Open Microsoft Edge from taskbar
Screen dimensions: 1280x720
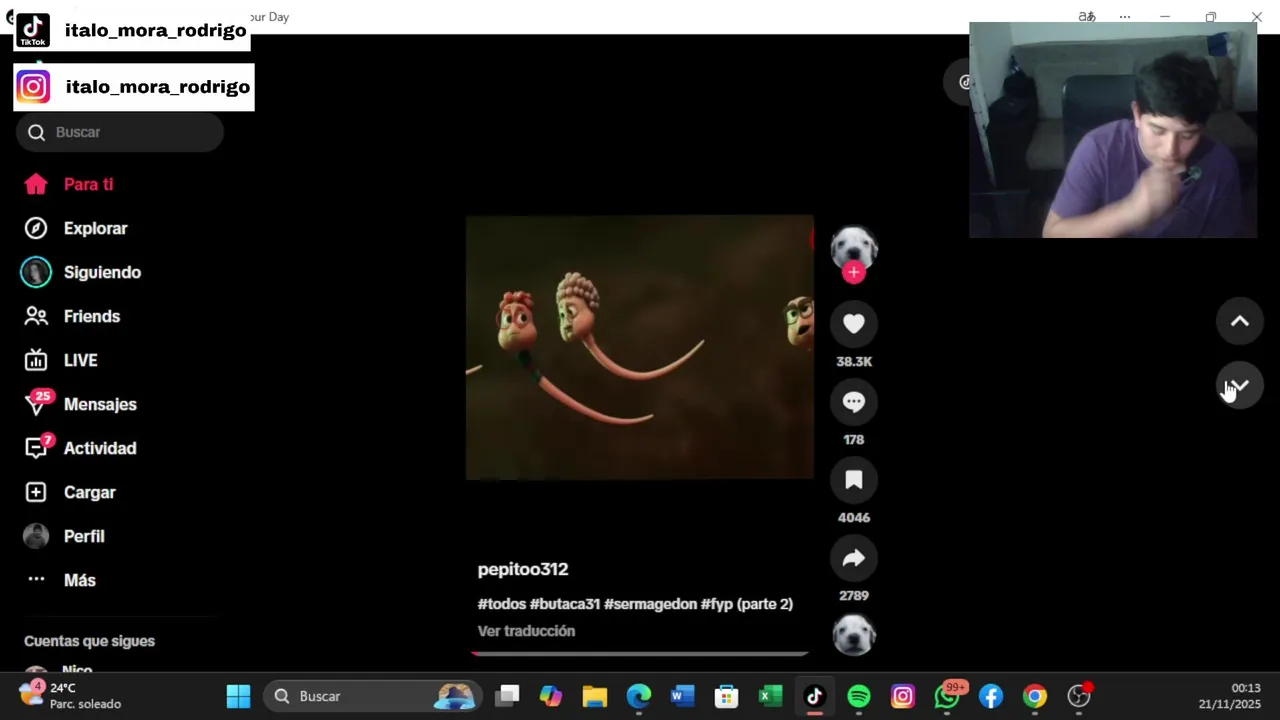(x=639, y=696)
